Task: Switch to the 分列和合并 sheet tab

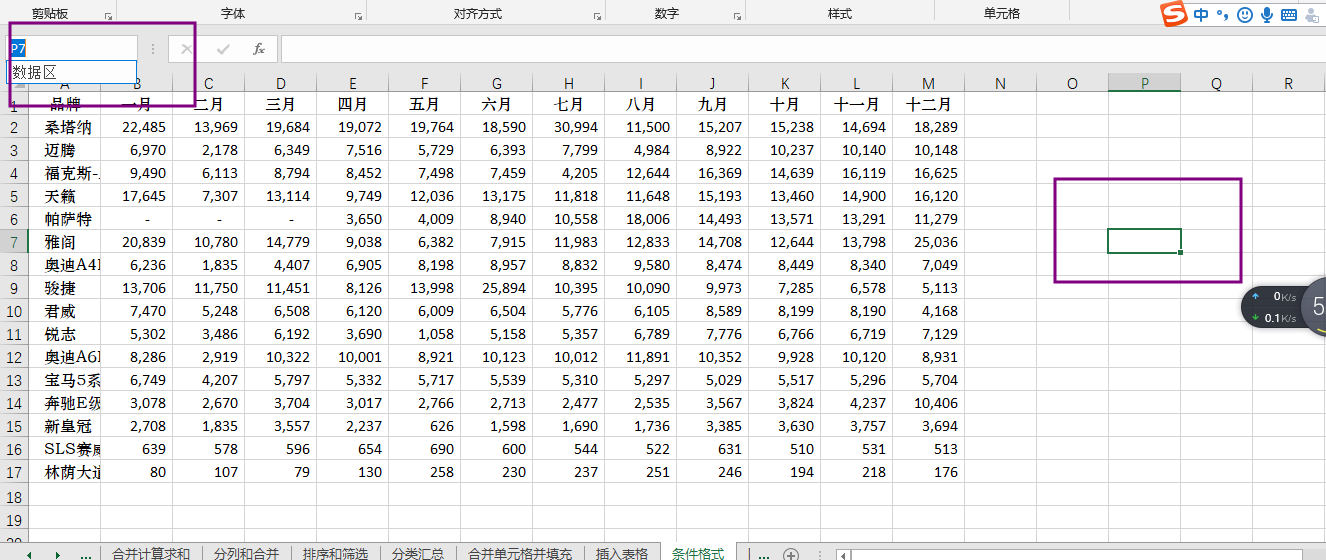Action: tap(246, 553)
